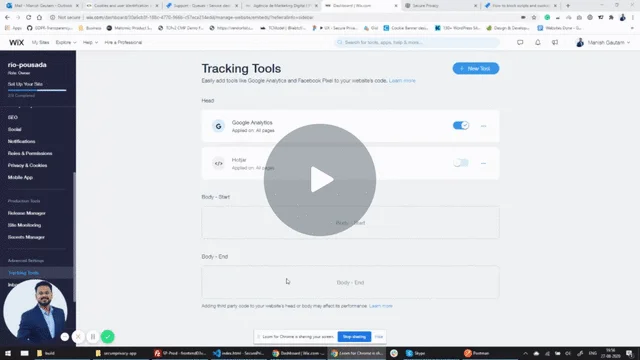The height and width of the screenshot is (360, 640).
Task: Disable the Google Analytics toggle
Action: (x=461, y=126)
